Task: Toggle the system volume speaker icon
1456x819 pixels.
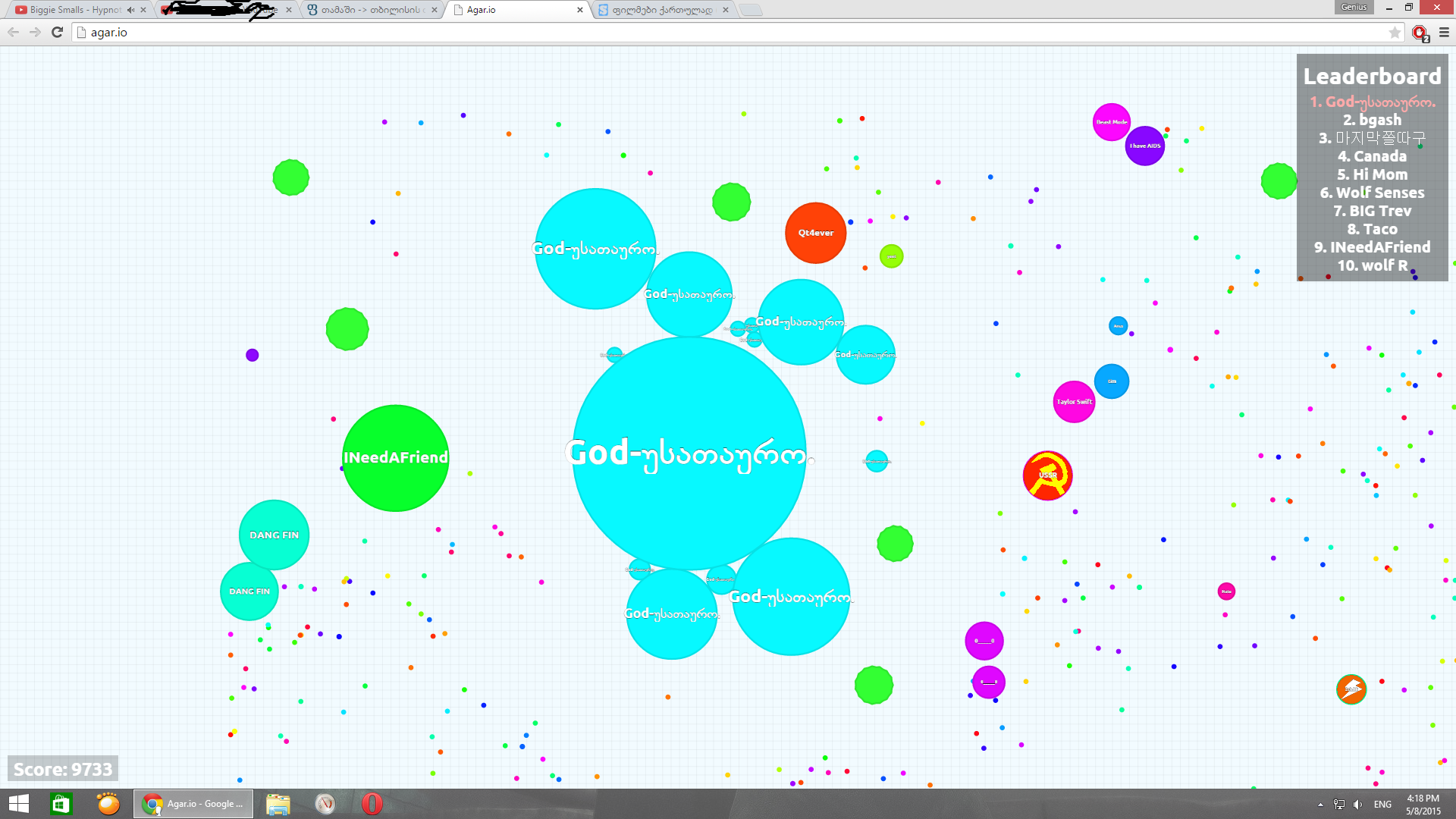Action: coord(1357,805)
